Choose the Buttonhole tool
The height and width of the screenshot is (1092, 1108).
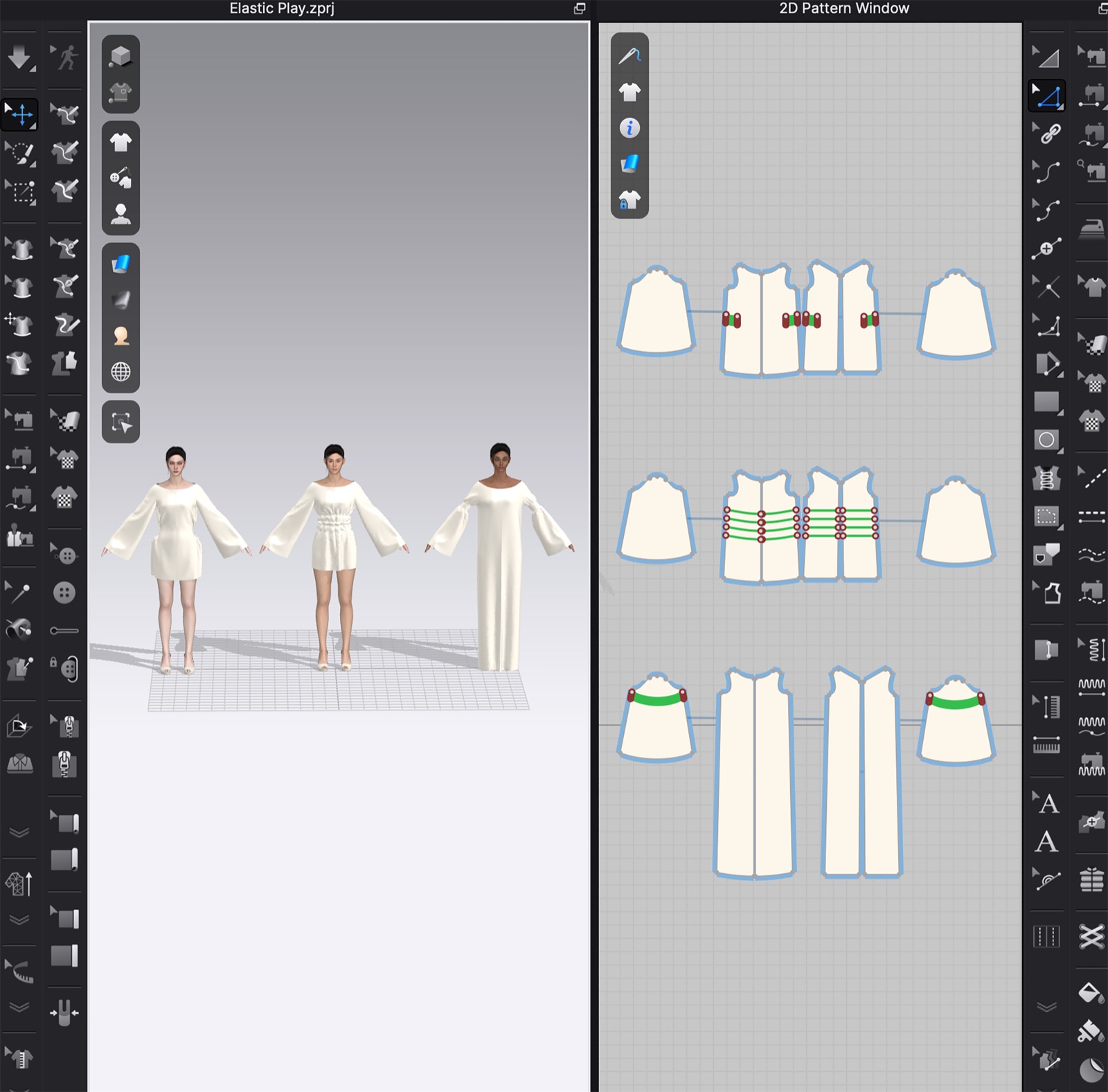[x=64, y=631]
